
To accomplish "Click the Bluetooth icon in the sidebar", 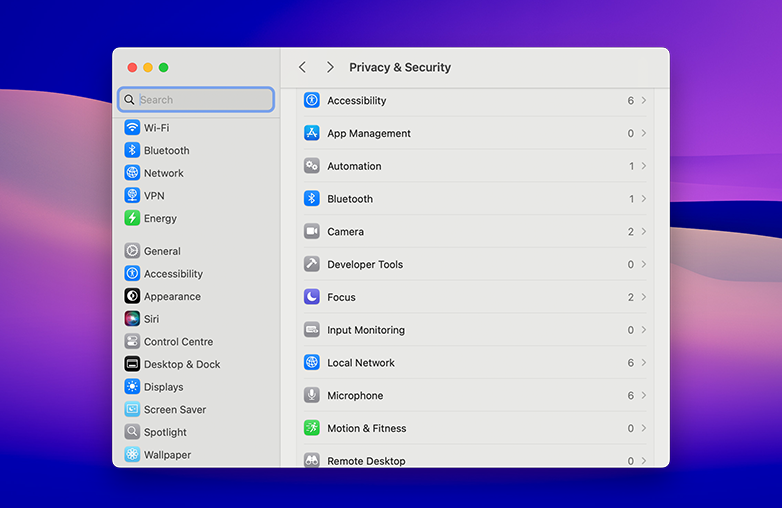I will [132, 150].
